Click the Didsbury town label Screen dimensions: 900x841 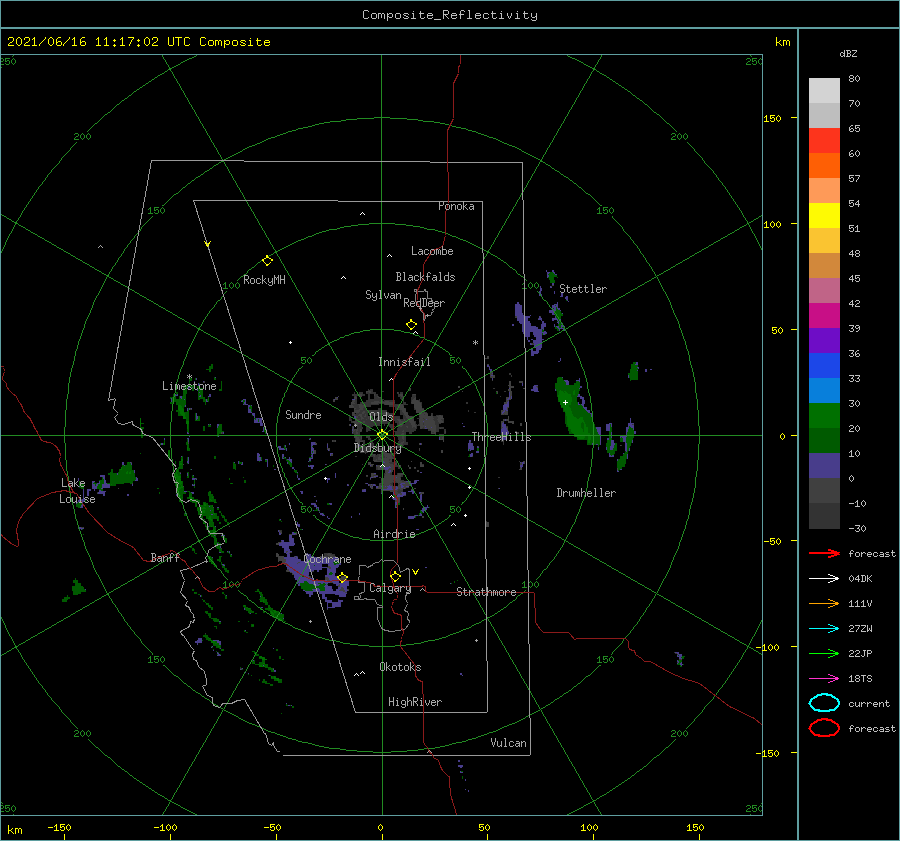[378, 448]
